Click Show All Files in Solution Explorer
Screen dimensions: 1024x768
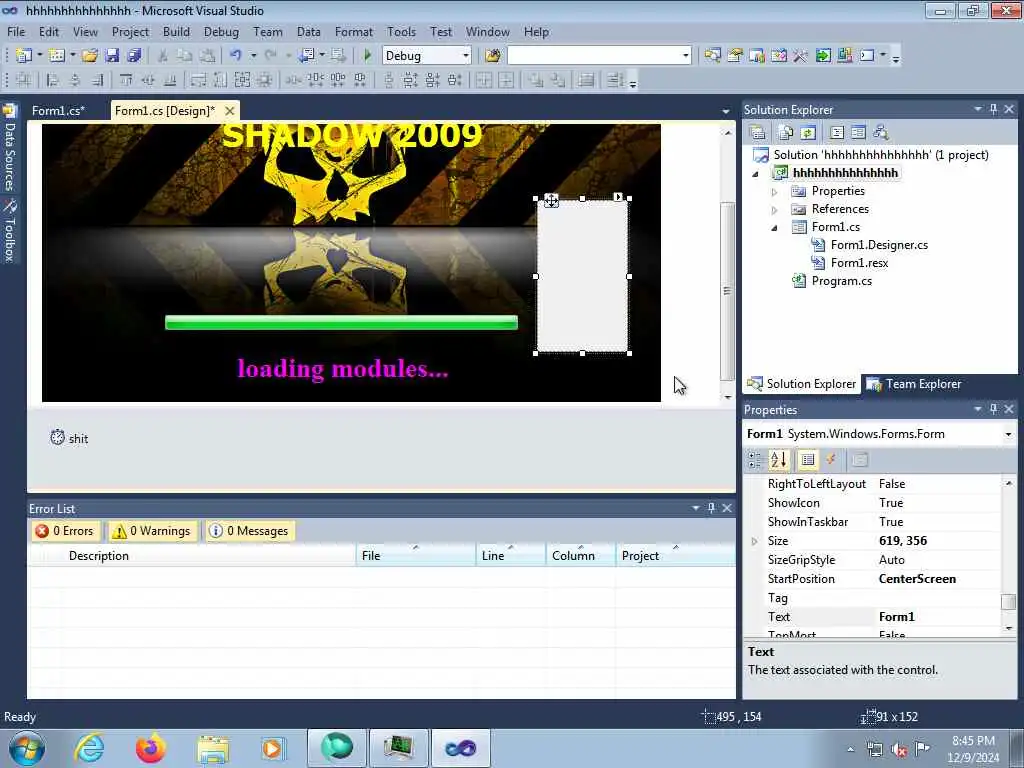click(786, 133)
